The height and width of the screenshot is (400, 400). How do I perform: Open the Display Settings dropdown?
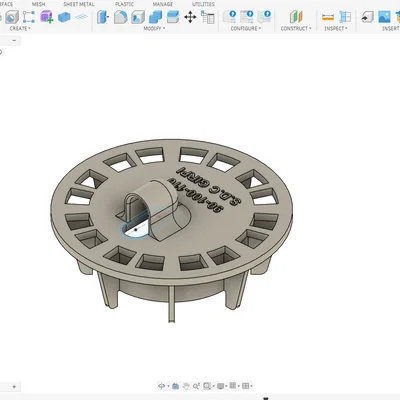point(222,386)
